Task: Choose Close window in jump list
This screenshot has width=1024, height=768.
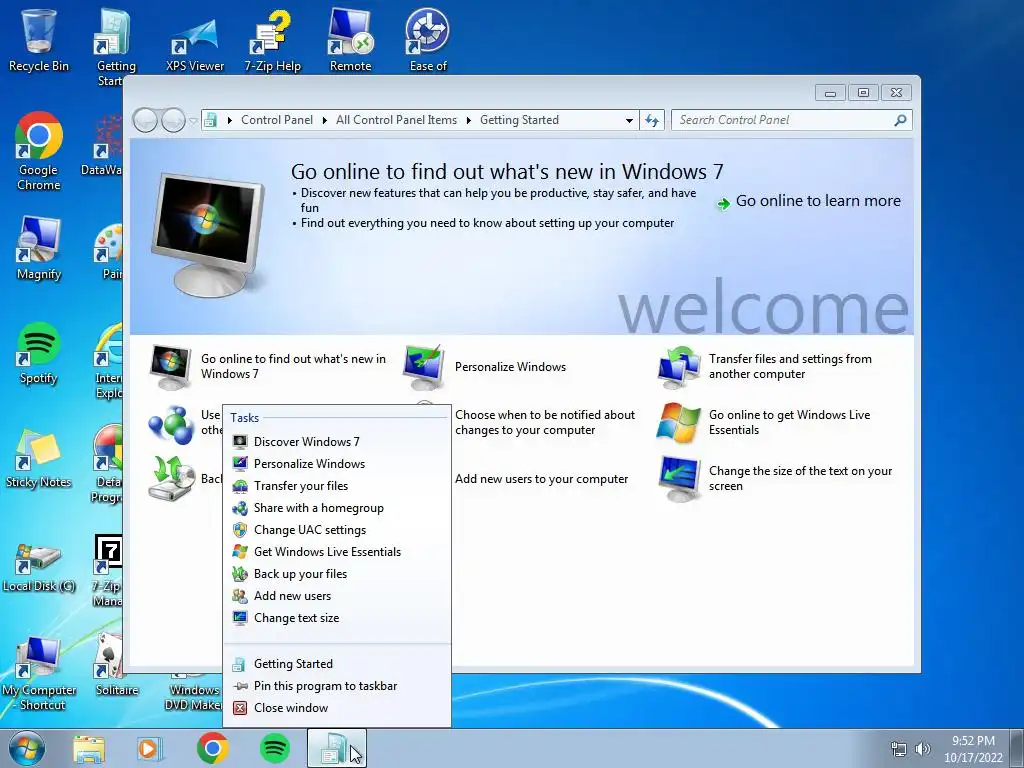Action: pos(337,708)
